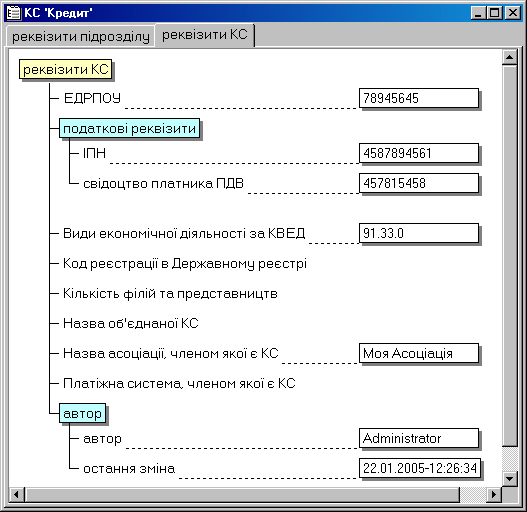The height and width of the screenshot is (512, 527).
Task: Click the Administrator author field
Action: pos(419,438)
